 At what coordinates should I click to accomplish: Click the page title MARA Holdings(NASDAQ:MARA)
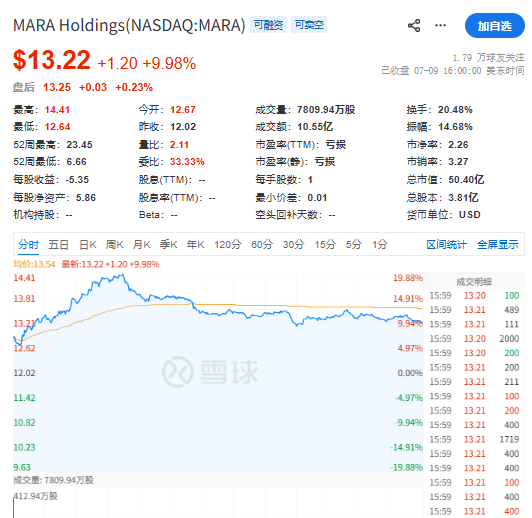pos(129,25)
